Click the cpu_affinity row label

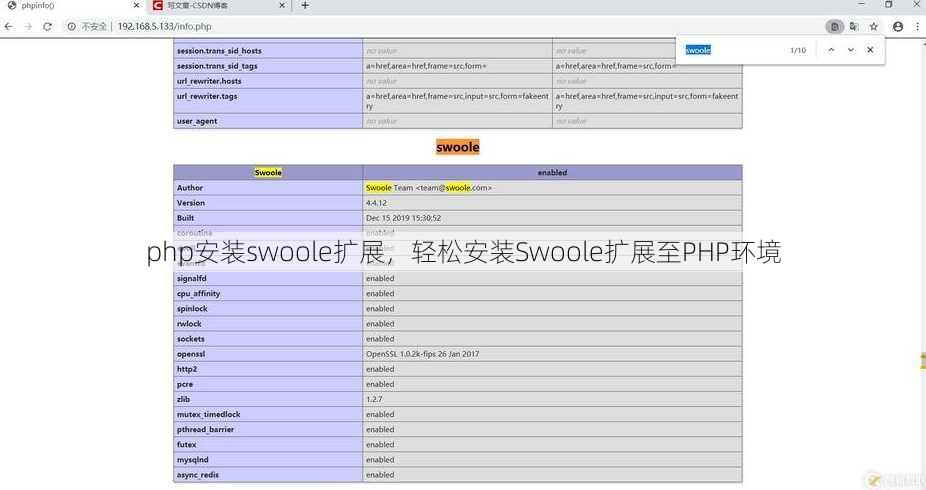[198, 293]
